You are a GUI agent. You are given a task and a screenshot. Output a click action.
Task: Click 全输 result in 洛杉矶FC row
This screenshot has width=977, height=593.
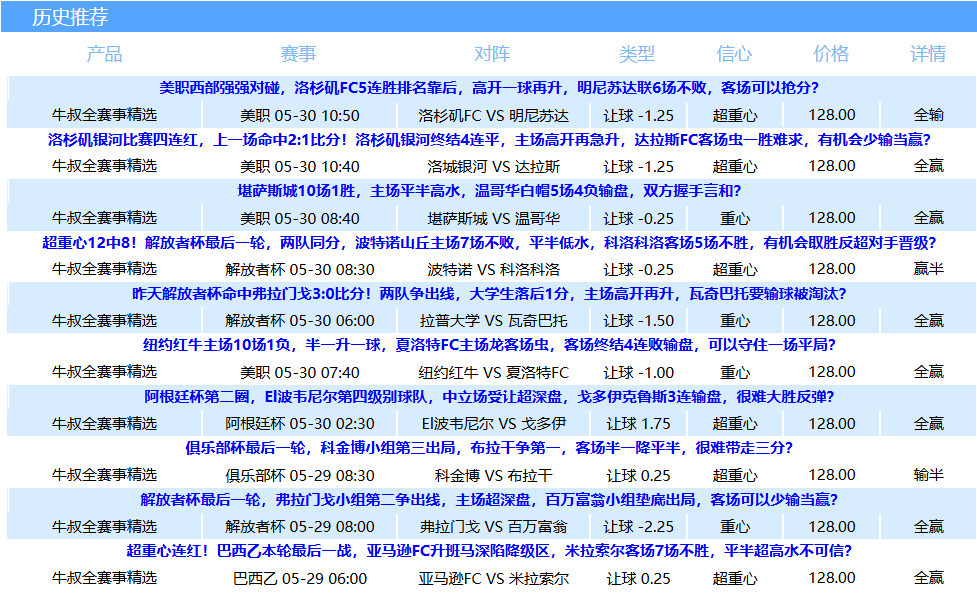928,115
